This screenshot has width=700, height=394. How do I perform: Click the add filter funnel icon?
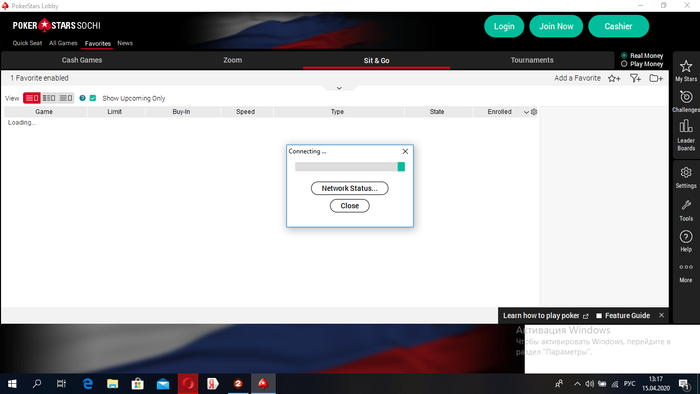click(635, 79)
